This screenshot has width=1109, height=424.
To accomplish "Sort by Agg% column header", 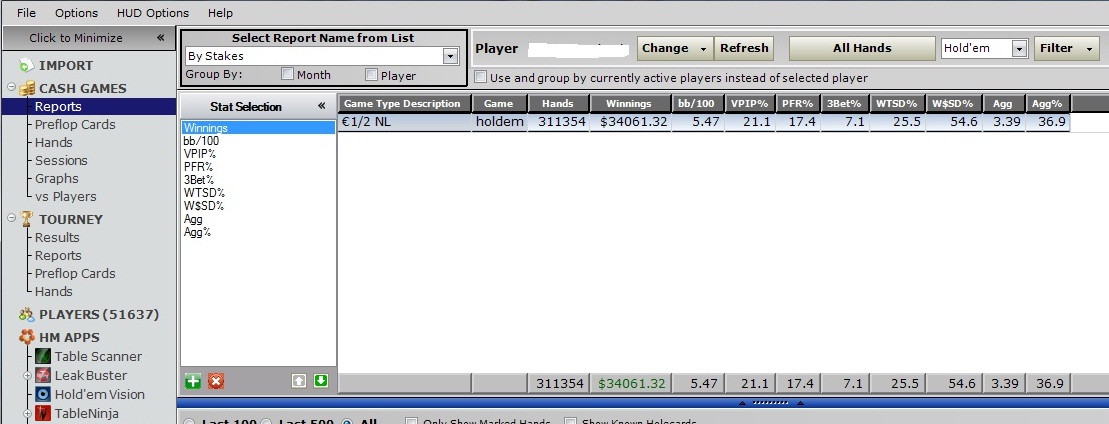I will pos(1047,103).
